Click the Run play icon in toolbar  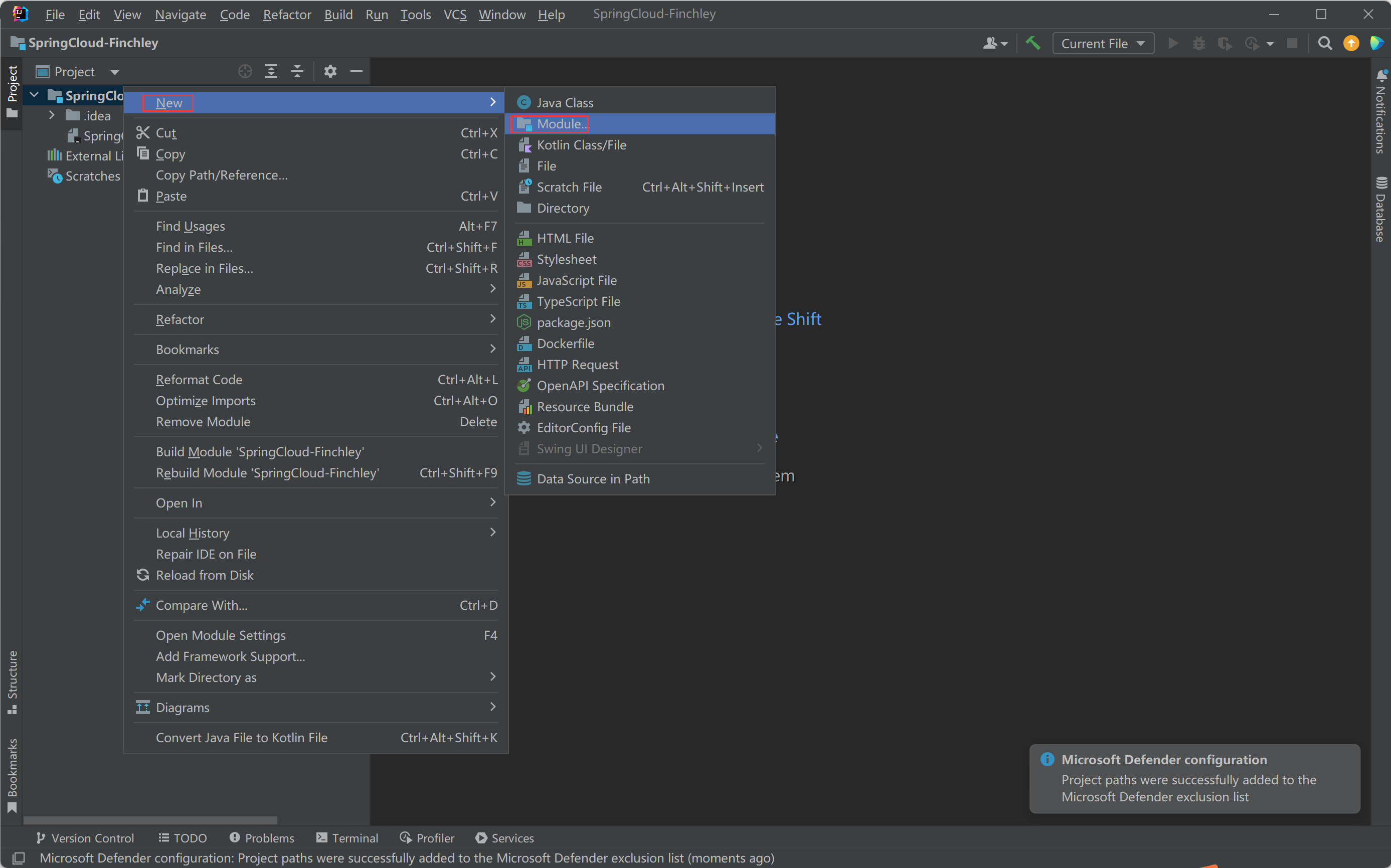[x=1173, y=44]
